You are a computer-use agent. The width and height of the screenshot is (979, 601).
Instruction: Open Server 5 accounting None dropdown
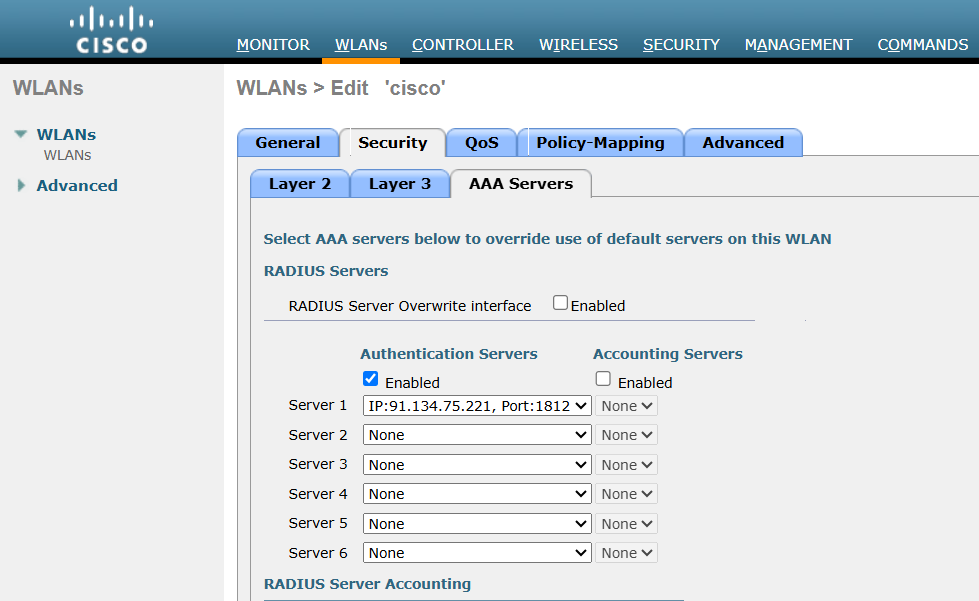pyautogui.click(x=626, y=524)
